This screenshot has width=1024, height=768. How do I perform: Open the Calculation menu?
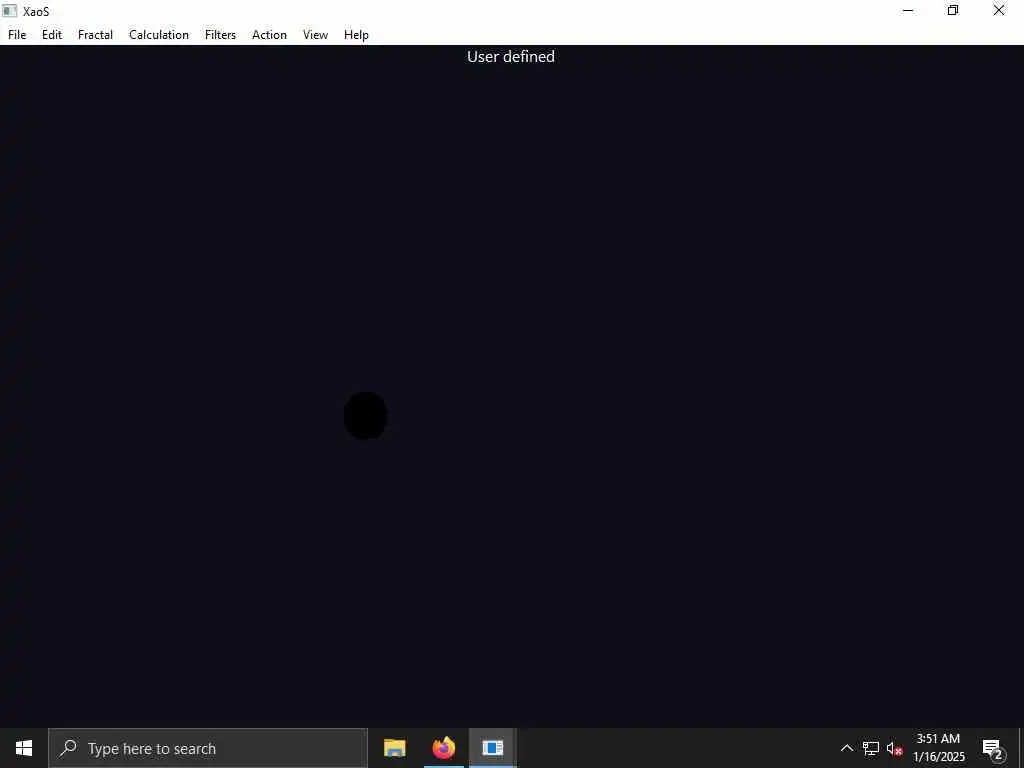coord(159,35)
